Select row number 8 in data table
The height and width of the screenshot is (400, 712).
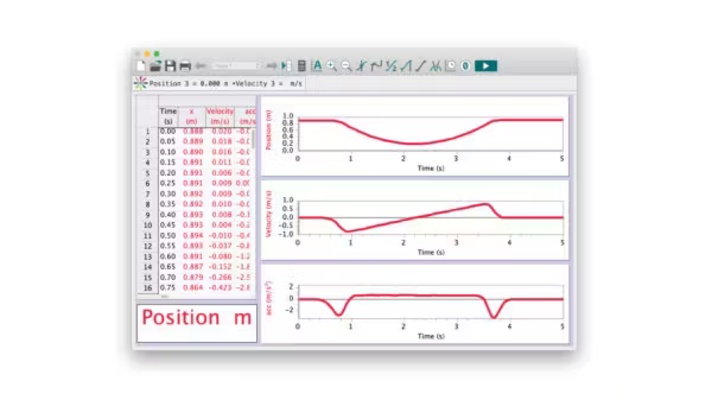coord(148,204)
